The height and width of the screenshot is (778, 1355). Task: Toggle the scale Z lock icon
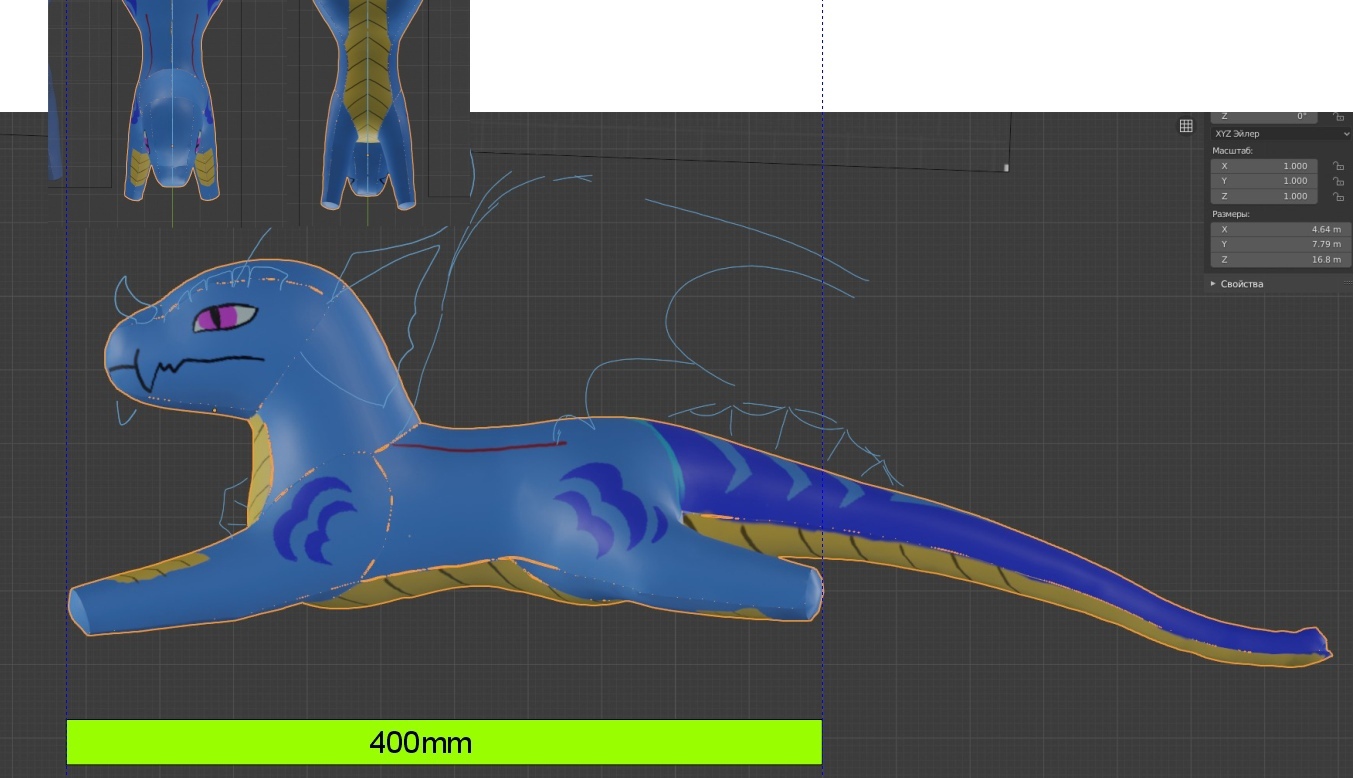click(x=1338, y=196)
